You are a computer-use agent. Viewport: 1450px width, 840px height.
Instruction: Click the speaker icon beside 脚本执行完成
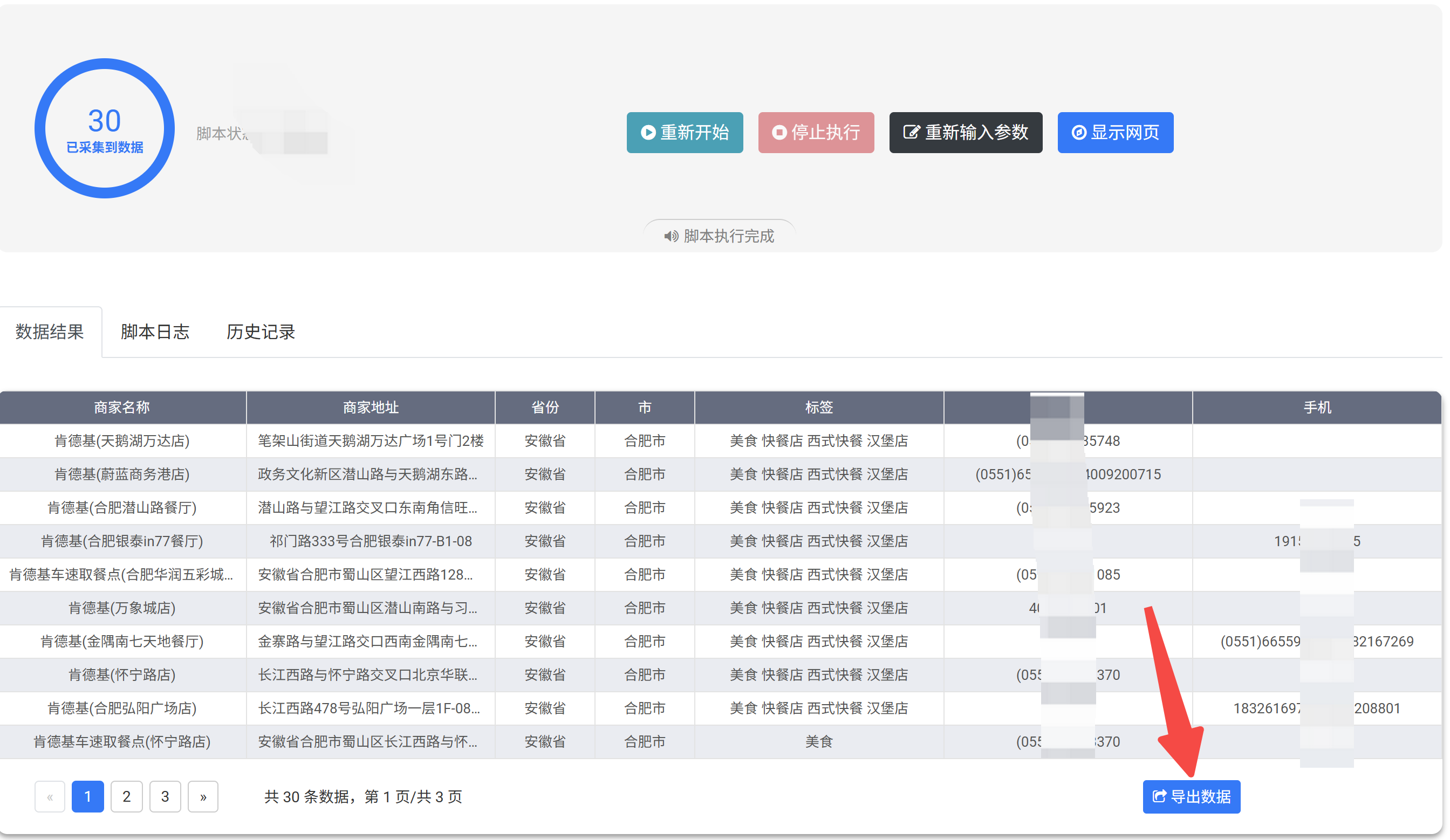coord(671,236)
